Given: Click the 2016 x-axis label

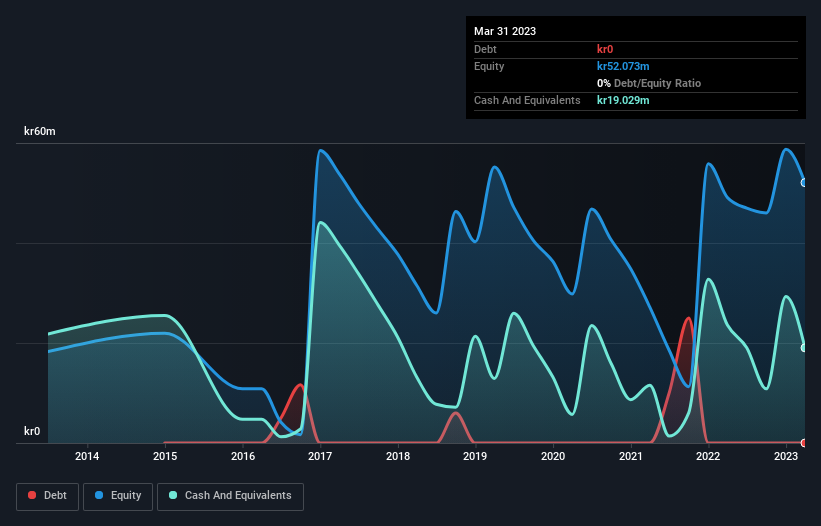Looking at the screenshot, I should click(x=243, y=456).
